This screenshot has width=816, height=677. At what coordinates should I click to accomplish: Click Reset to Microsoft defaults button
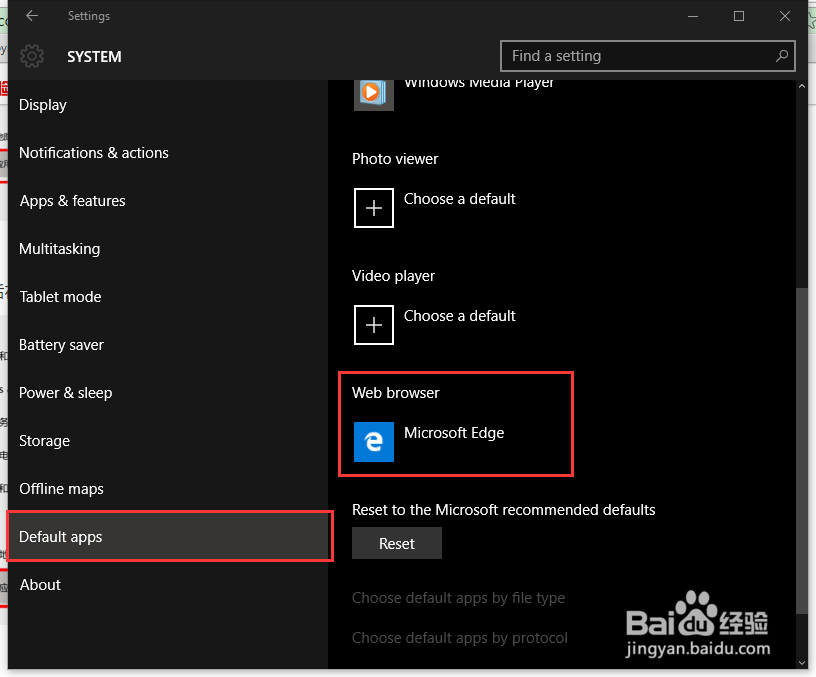pyautogui.click(x=397, y=543)
